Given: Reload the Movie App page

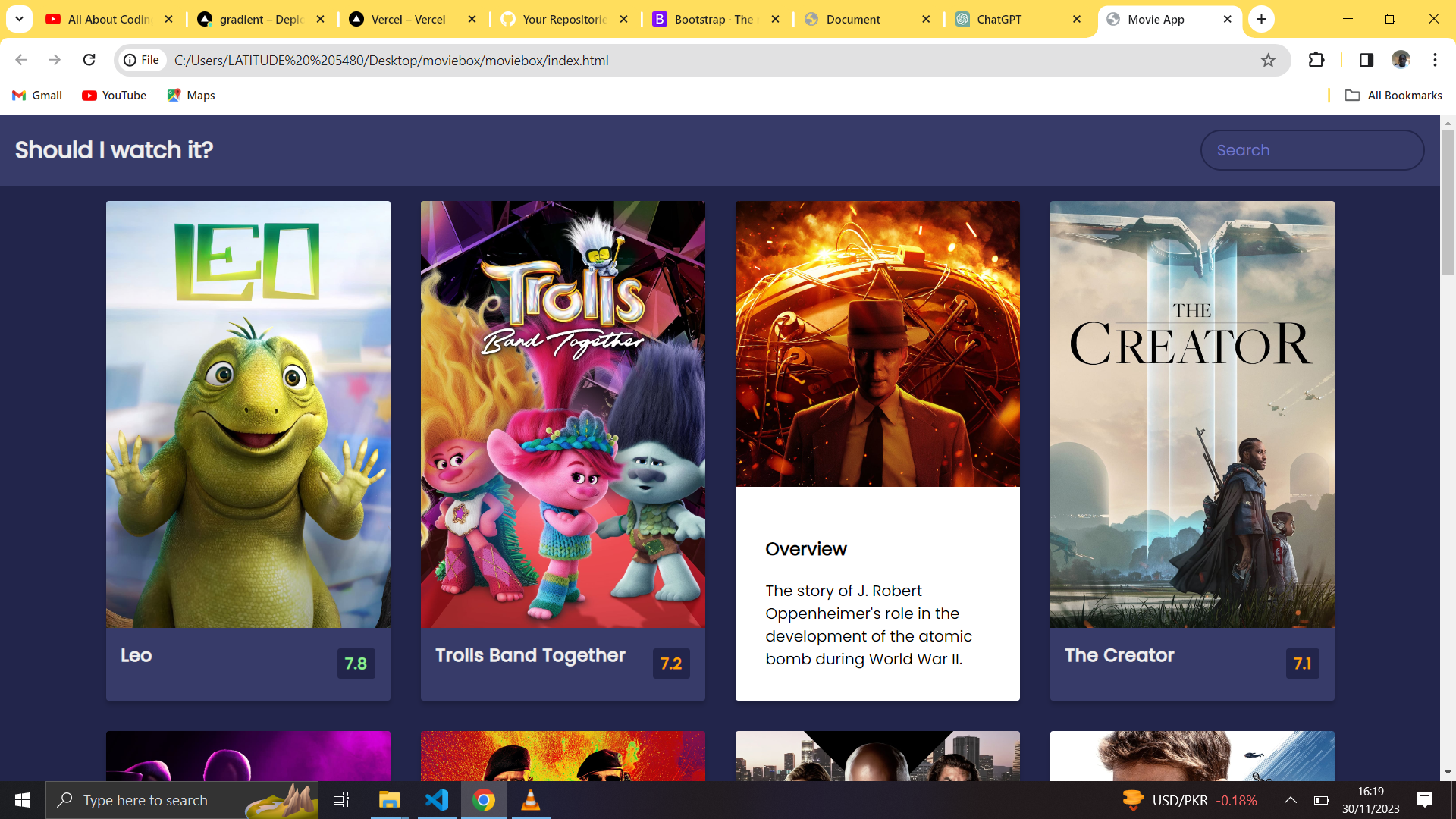Looking at the screenshot, I should pyautogui.click(x=89, y=60).
